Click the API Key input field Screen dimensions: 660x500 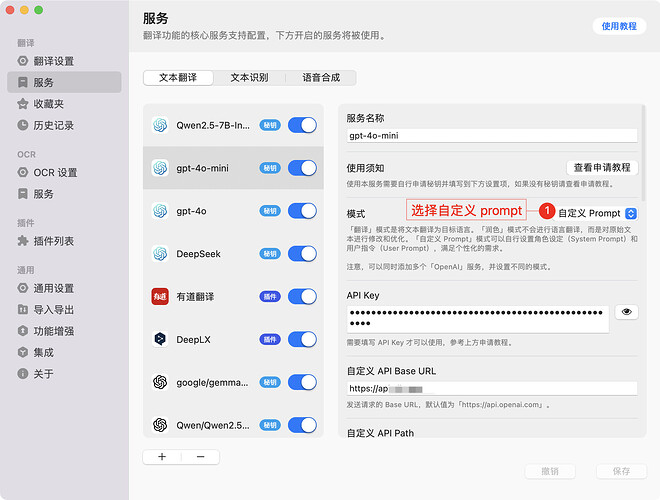(478, 318)
